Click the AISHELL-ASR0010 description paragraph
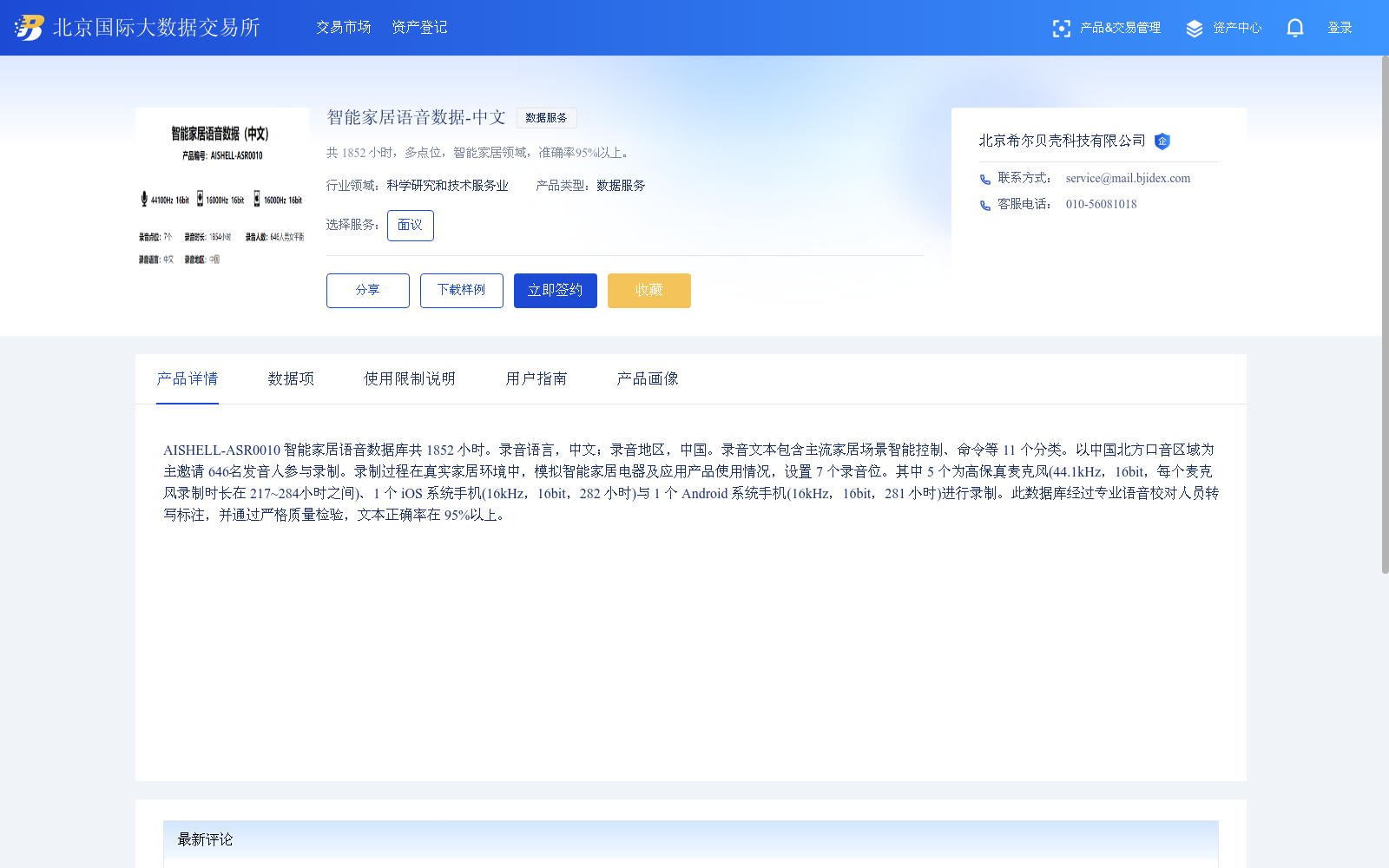The width and height of the screenshot is (1389, 868). click(x=691, y=483)
